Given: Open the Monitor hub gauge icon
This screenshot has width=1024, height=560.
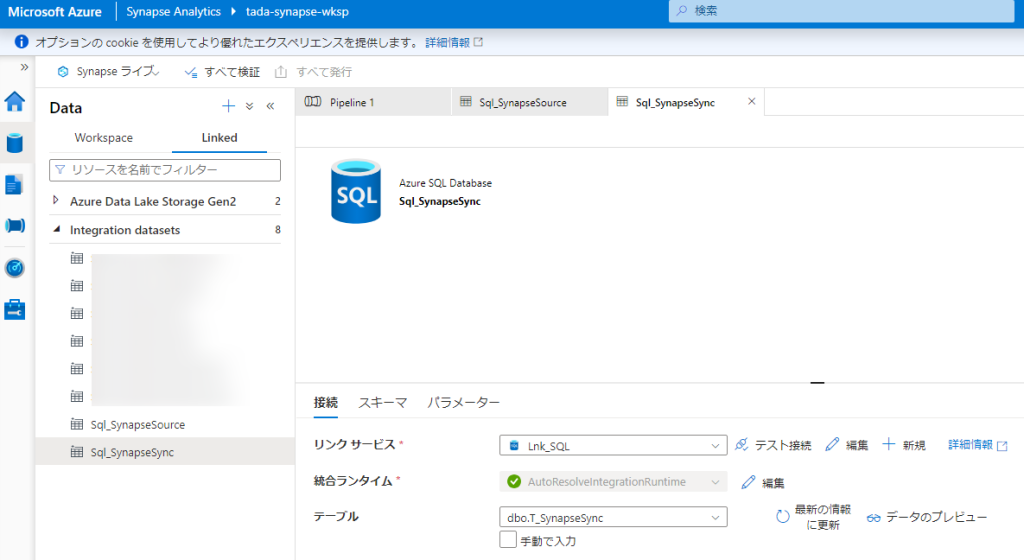Looking at the screenshot, I should pos(14,268).
